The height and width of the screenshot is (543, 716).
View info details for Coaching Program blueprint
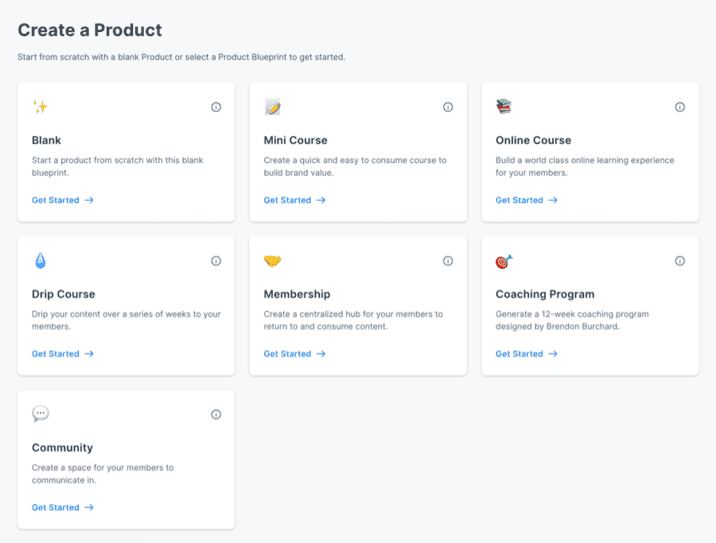[x=680, y=261]
